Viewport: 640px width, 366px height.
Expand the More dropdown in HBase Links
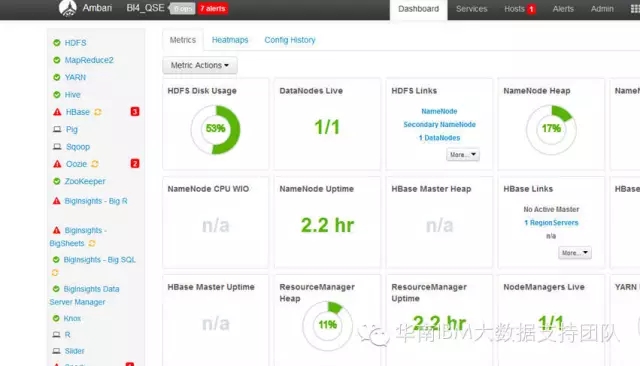575,253
